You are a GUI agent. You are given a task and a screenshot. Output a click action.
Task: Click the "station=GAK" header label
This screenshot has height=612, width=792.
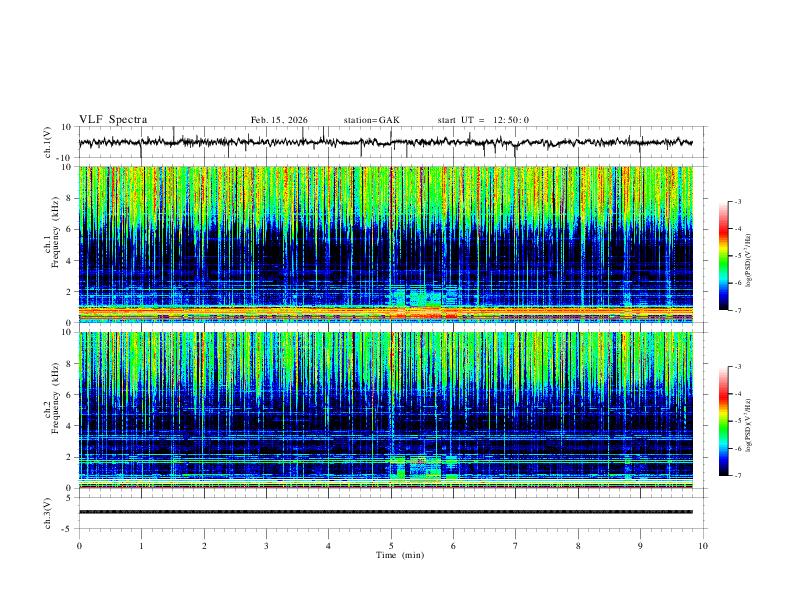click(x=371, y=120)
